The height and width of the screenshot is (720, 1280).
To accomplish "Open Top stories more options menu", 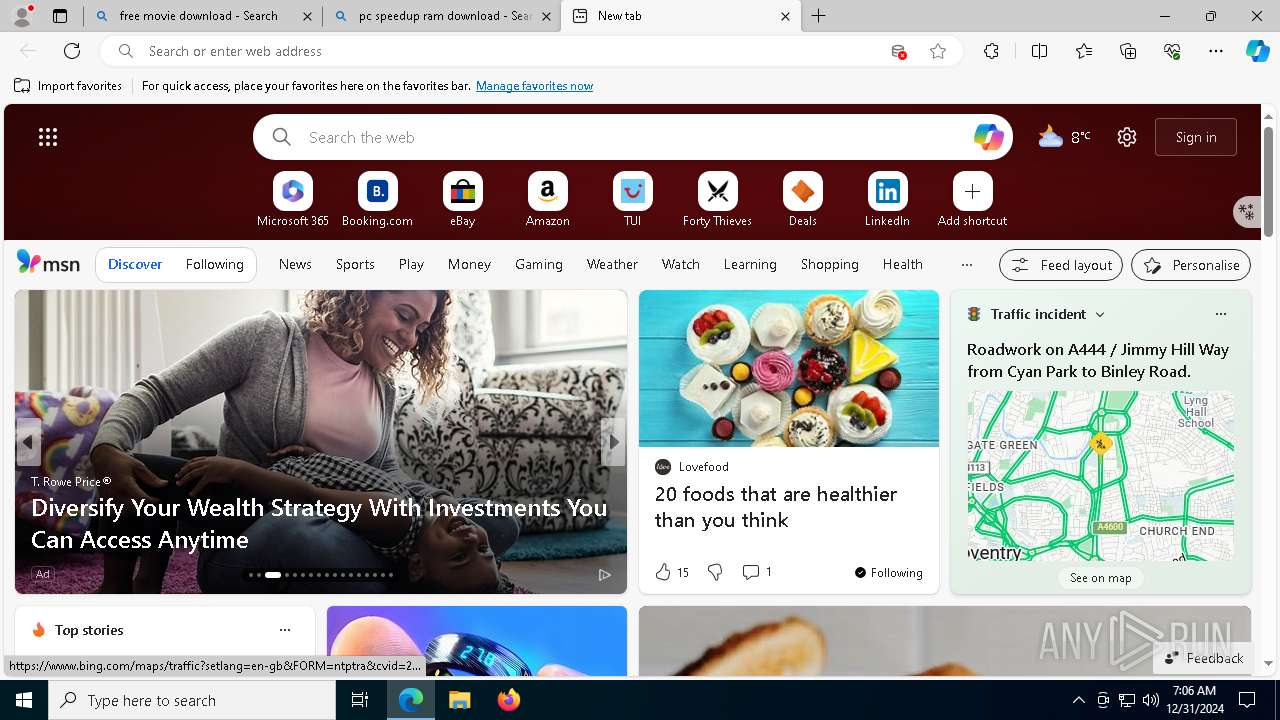I will (285, 630).
